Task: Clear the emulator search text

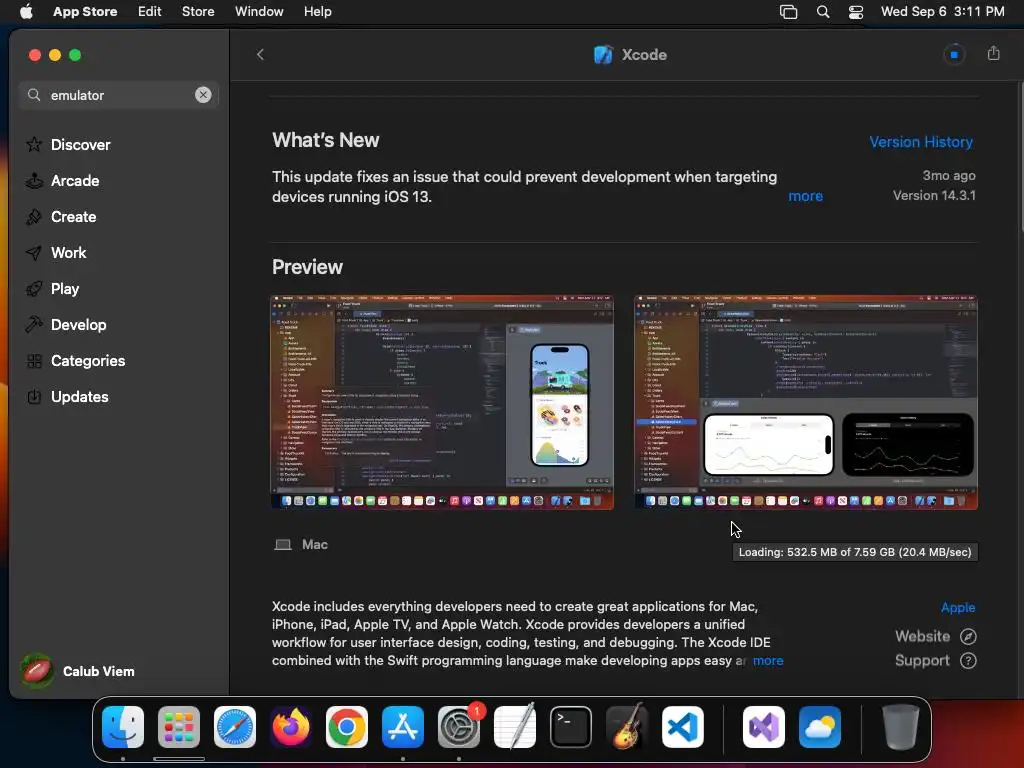Action: [203, 95]
